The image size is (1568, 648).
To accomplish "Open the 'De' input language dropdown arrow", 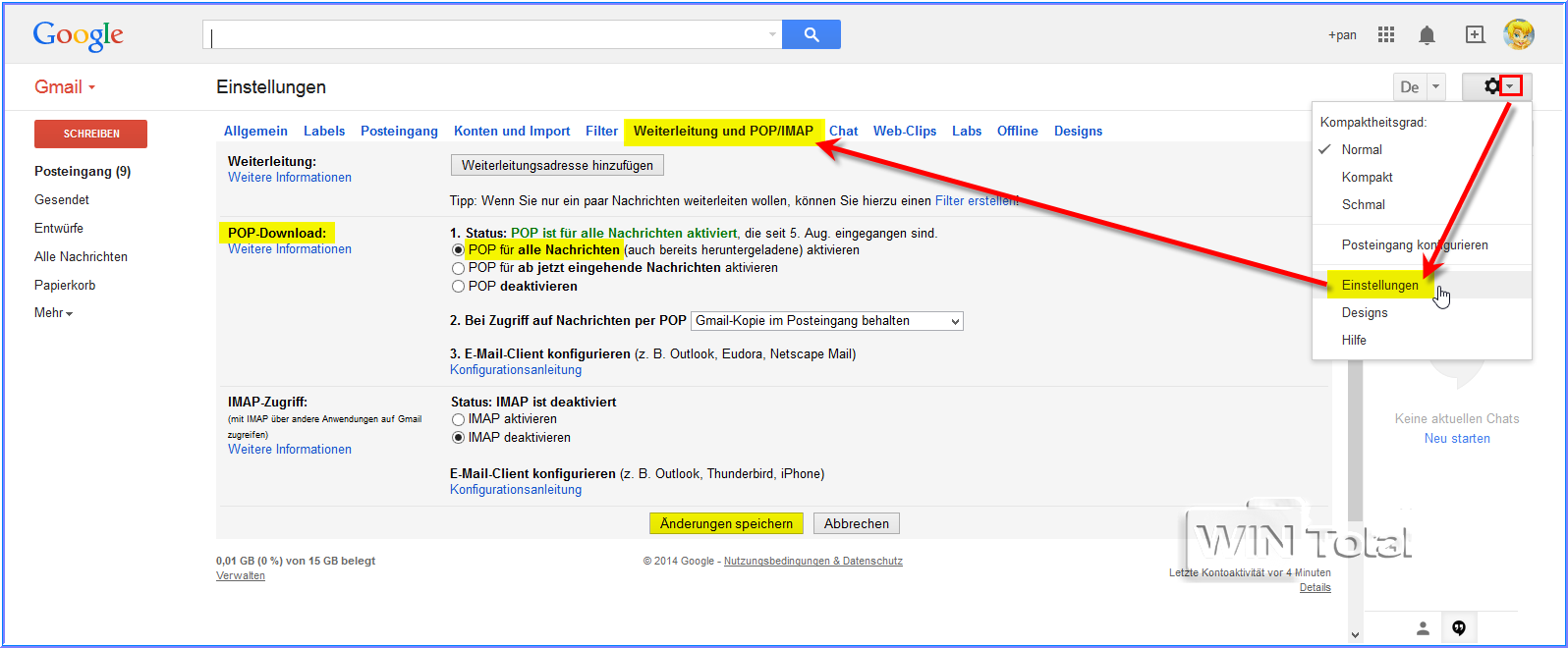I will pyautogui.click(x=1435, y=86).
